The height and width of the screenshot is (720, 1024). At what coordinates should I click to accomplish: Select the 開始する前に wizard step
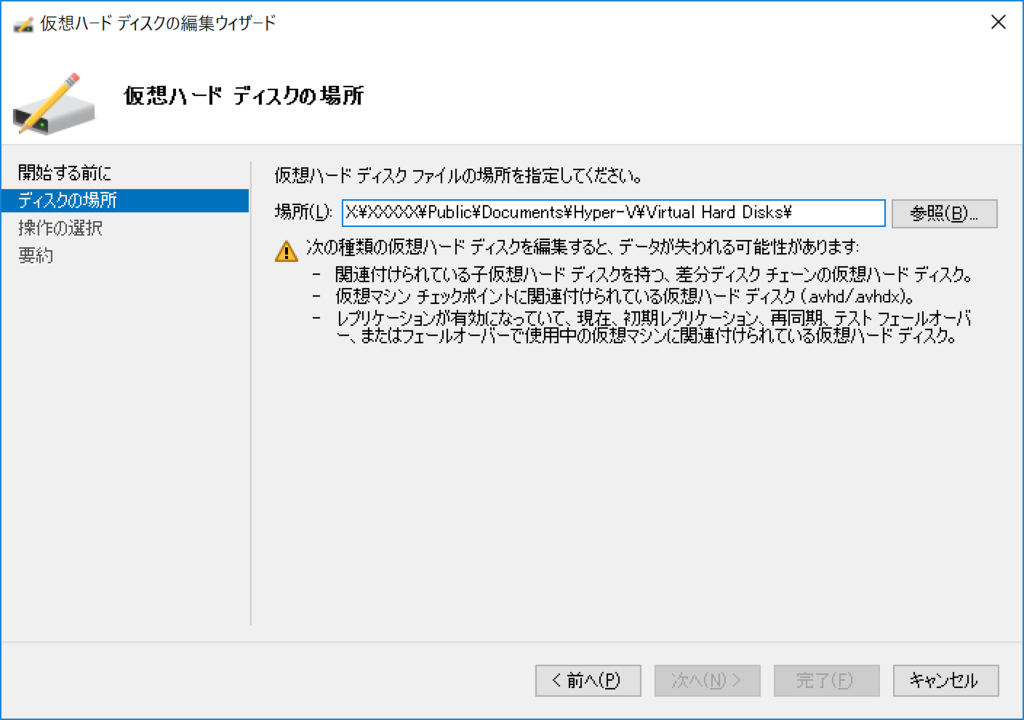(x=65, y=173)
